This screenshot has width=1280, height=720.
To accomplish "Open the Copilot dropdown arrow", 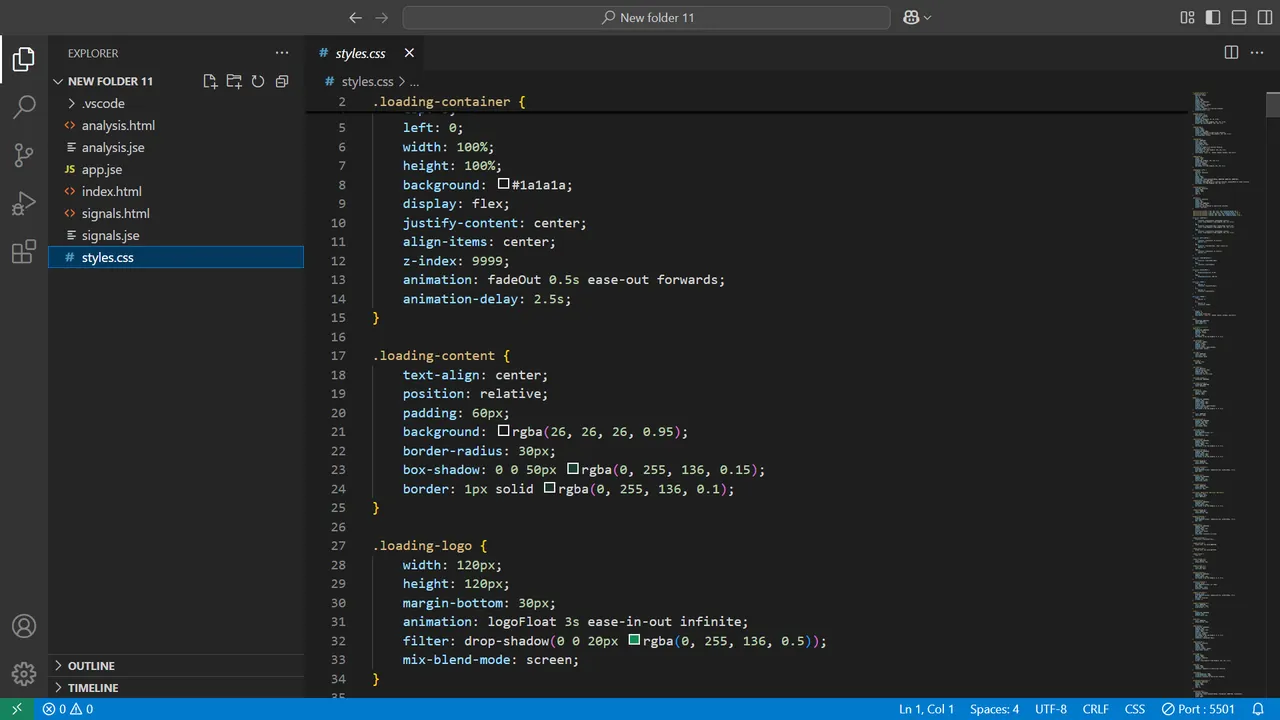I will pyautogui.click(x=927, y=17).
